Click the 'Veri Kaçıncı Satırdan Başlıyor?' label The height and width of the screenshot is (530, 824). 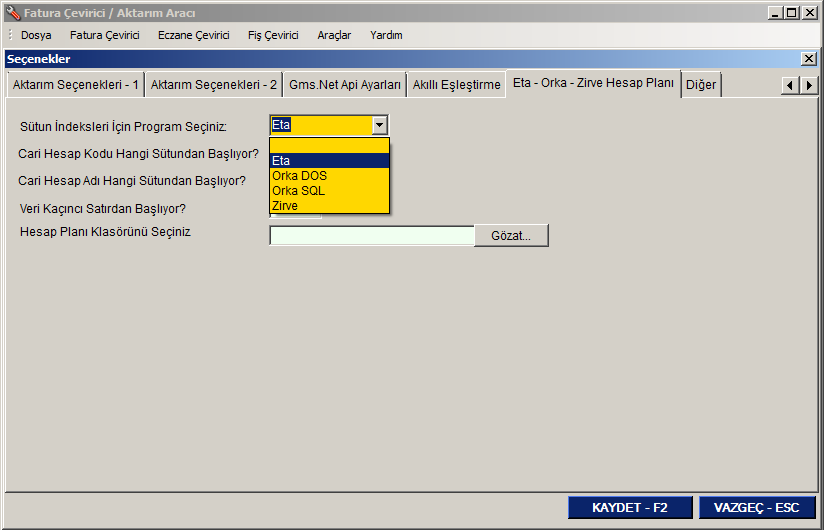pos(102,209)
